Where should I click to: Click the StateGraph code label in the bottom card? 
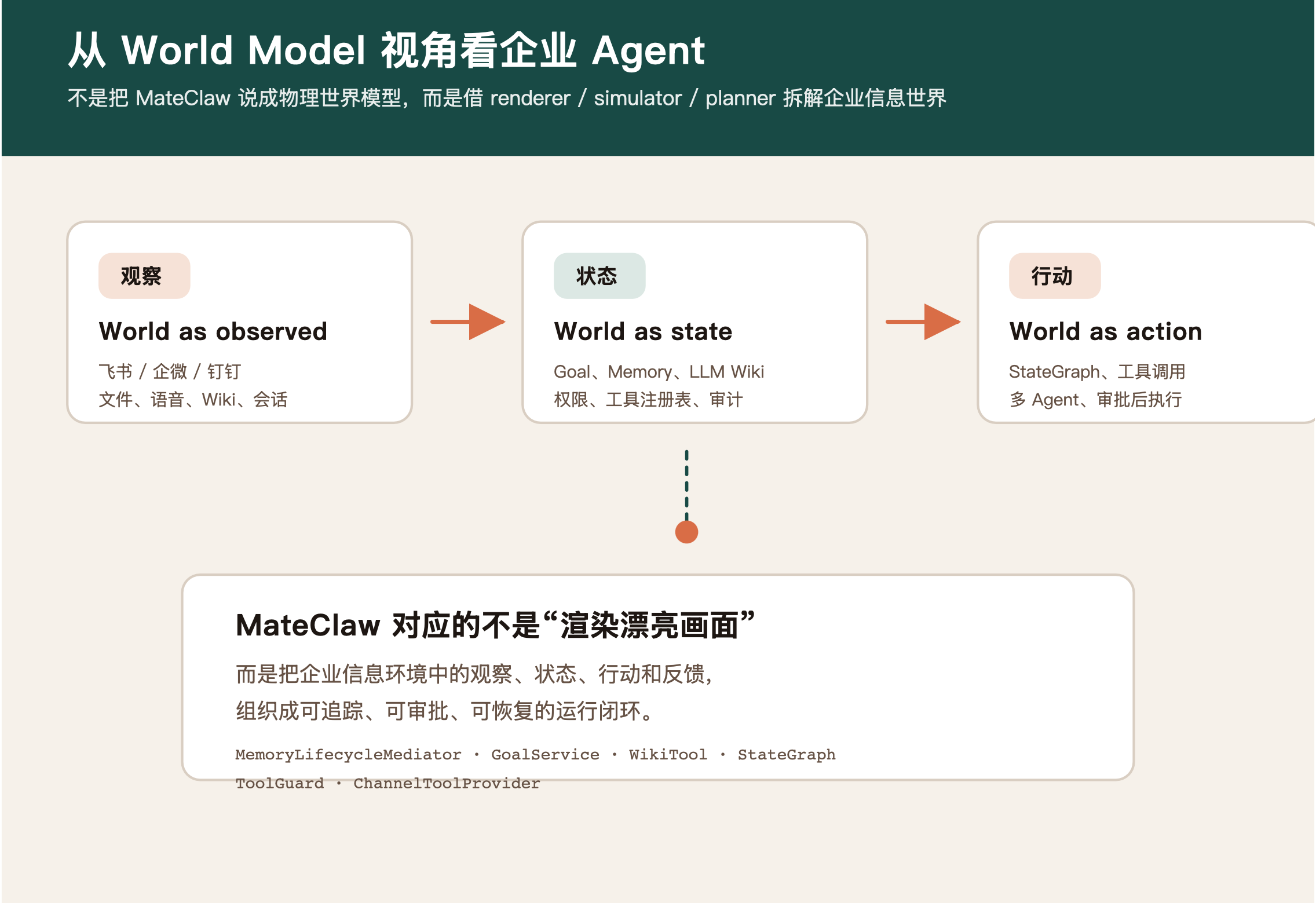tap(787, 755)
